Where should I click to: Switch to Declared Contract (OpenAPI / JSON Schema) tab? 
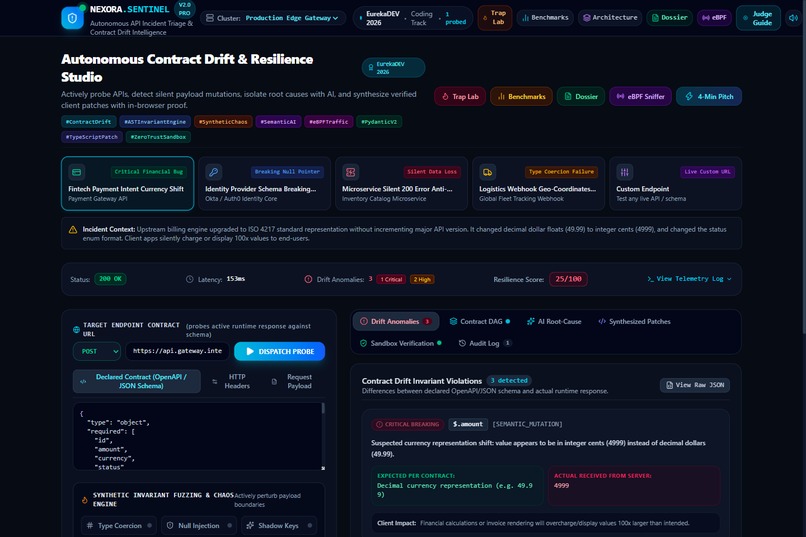coord(137,381)
